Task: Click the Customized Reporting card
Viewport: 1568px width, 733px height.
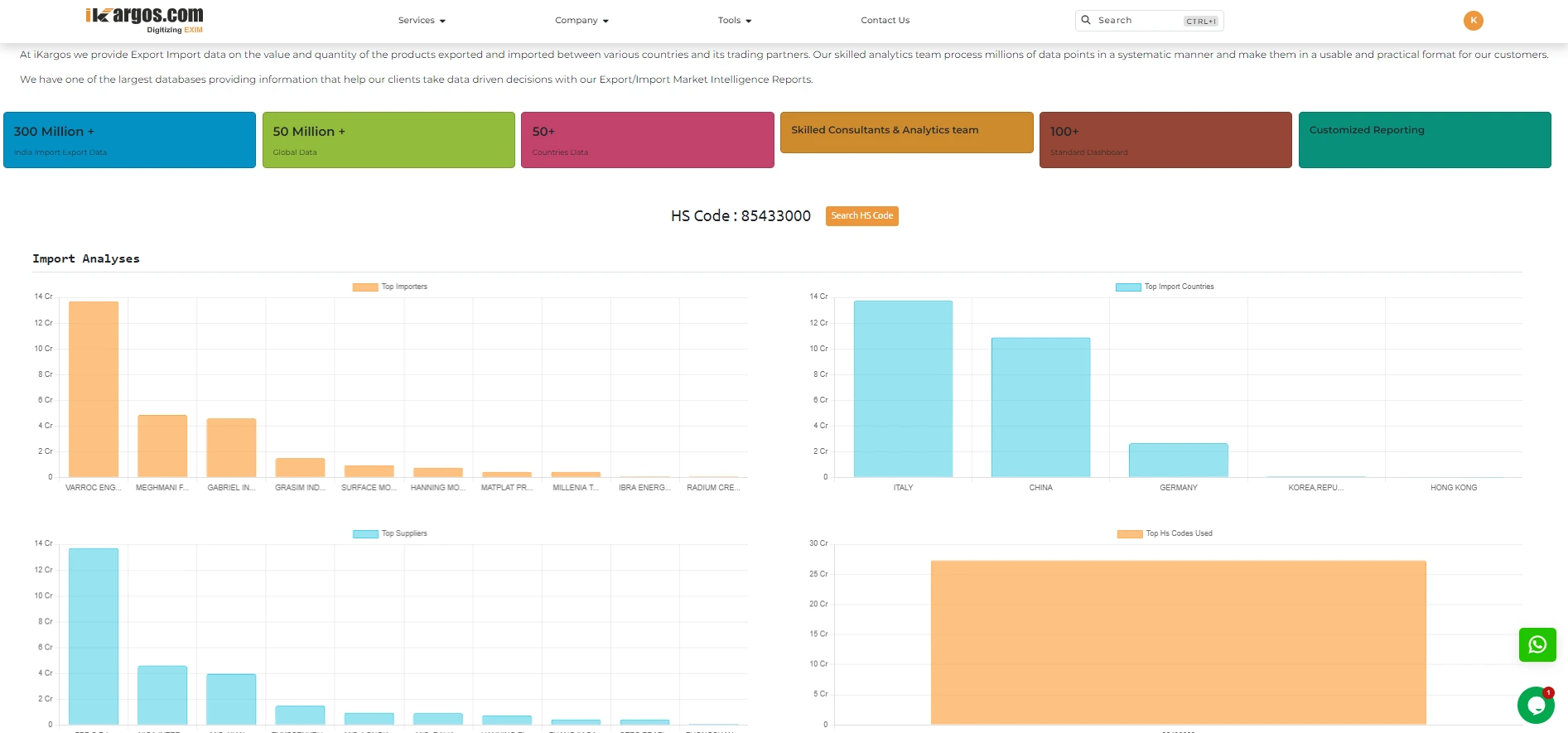Action: pyautogui.click(x=1424, y=140)
